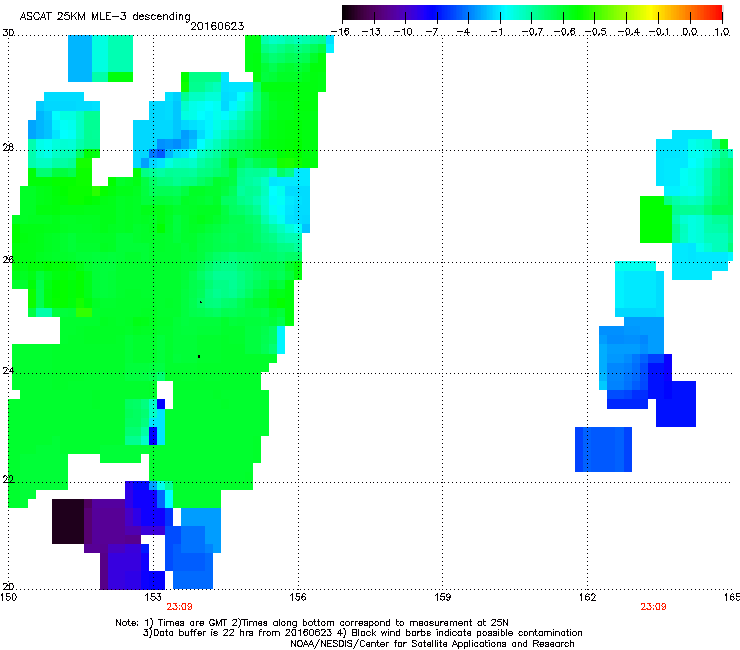Click the color scale label '-16'

click(340, 32)
